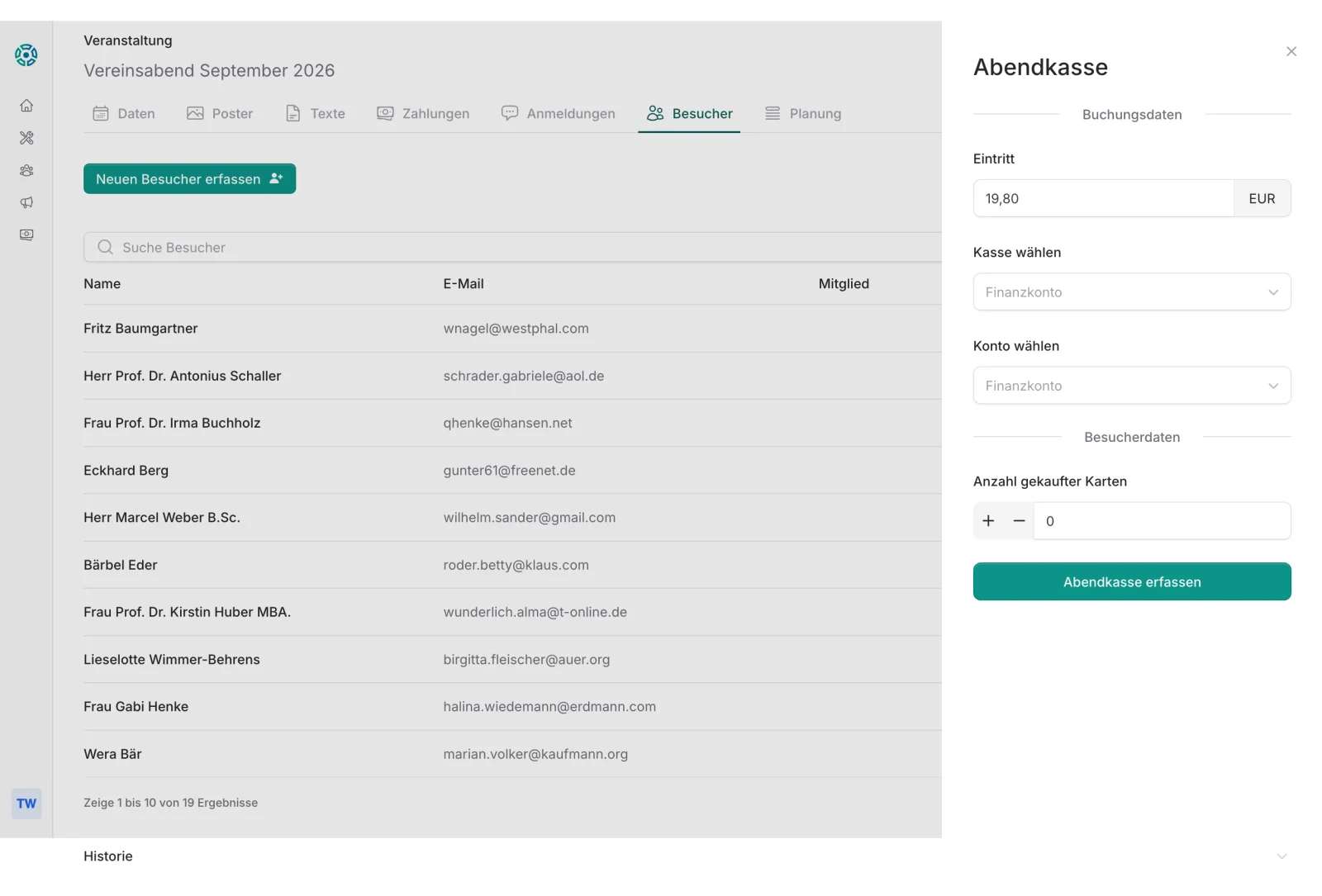This screenshot has height=896, width=1322.
Task: Focus the Suche Besucher search field
Action: pyautogui.click(x=512, y=247)
